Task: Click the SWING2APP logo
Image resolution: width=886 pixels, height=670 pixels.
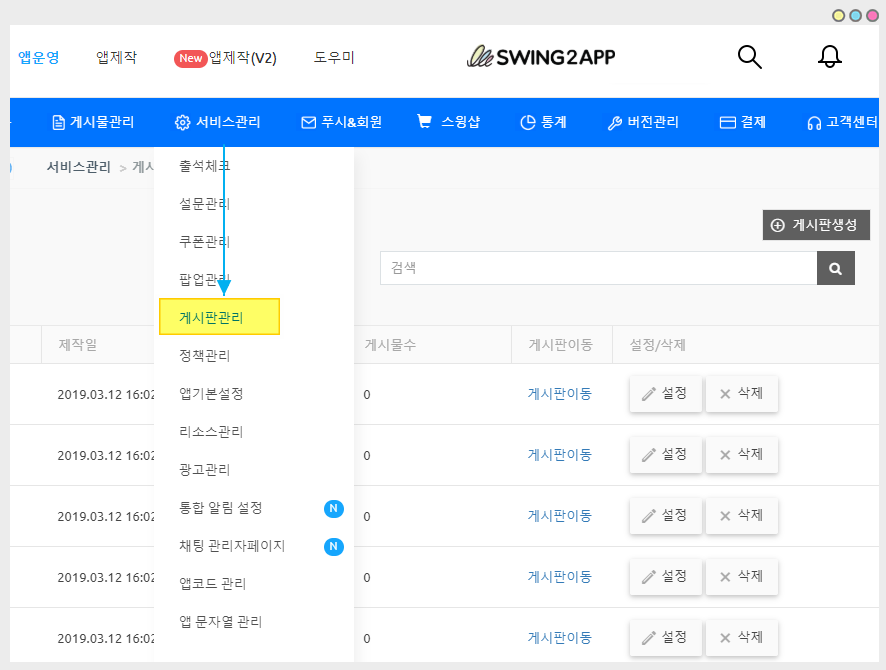Action: tap(541, 57)
